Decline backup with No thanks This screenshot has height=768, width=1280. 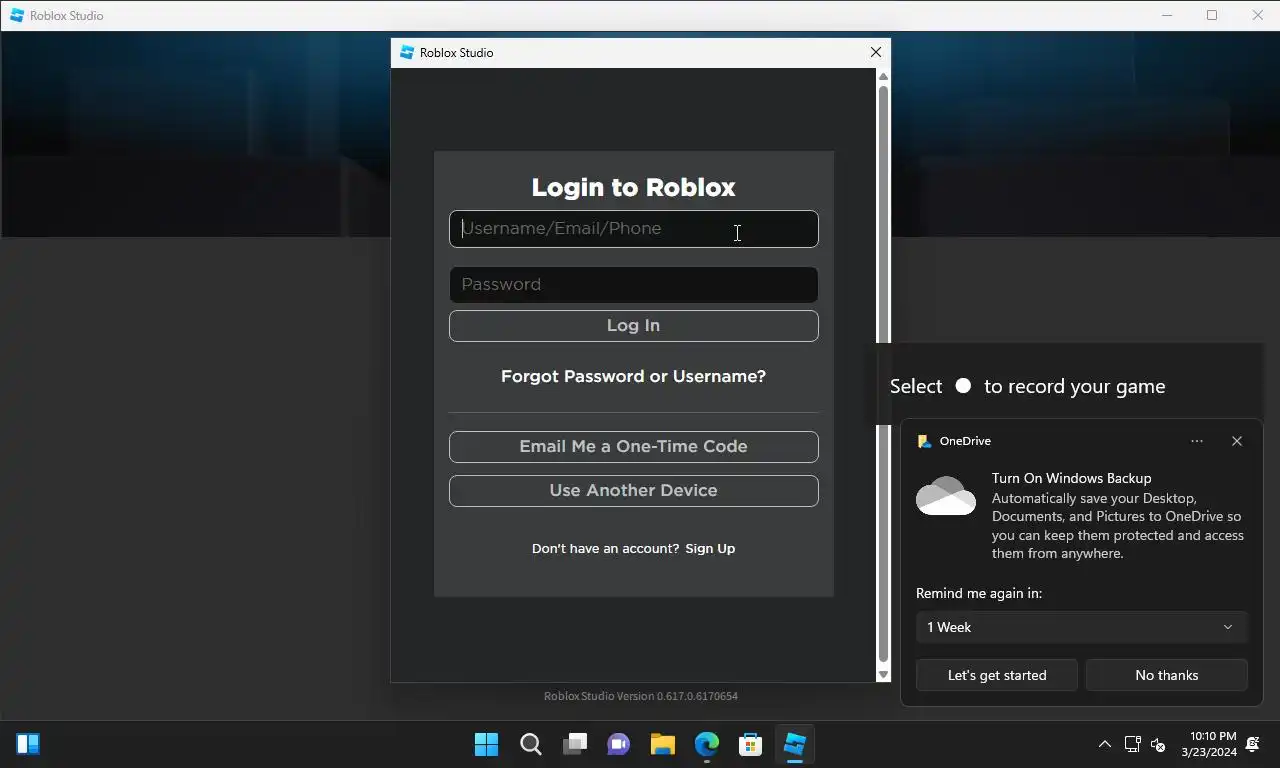1167,675
